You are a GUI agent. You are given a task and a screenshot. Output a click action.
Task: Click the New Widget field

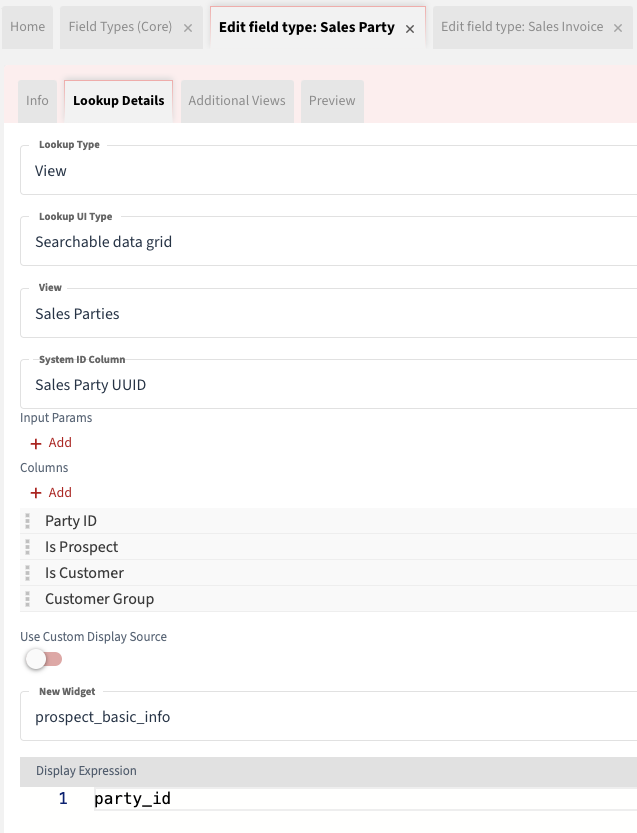pos(328,717)
